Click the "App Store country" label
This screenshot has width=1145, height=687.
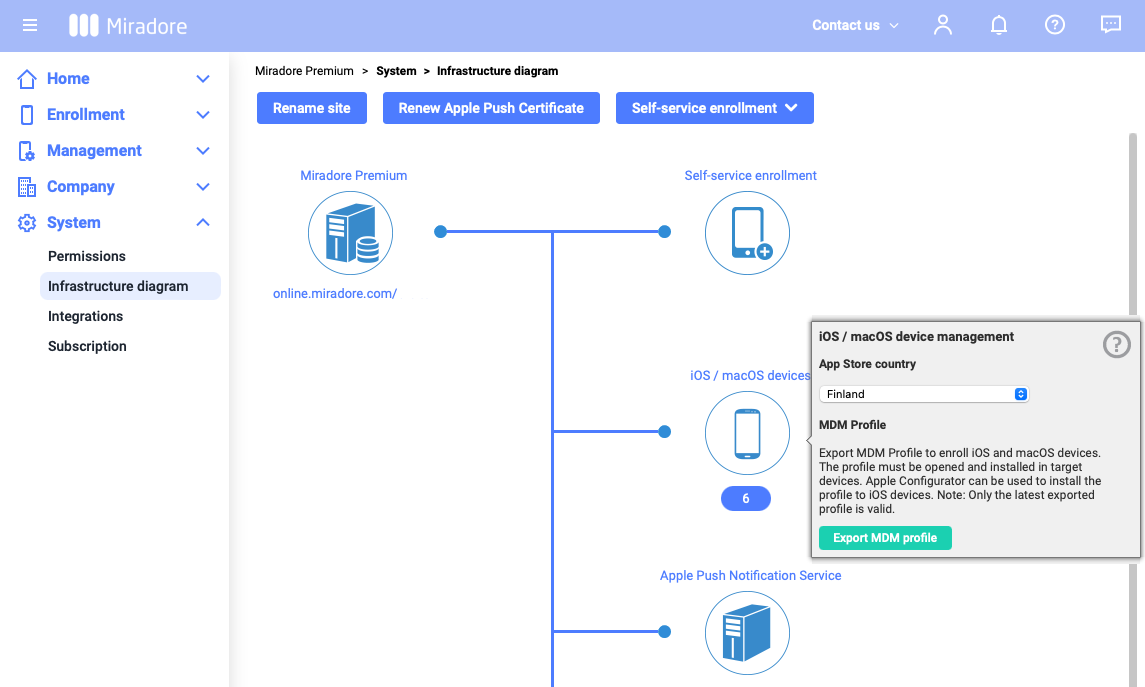coord(867,364)
